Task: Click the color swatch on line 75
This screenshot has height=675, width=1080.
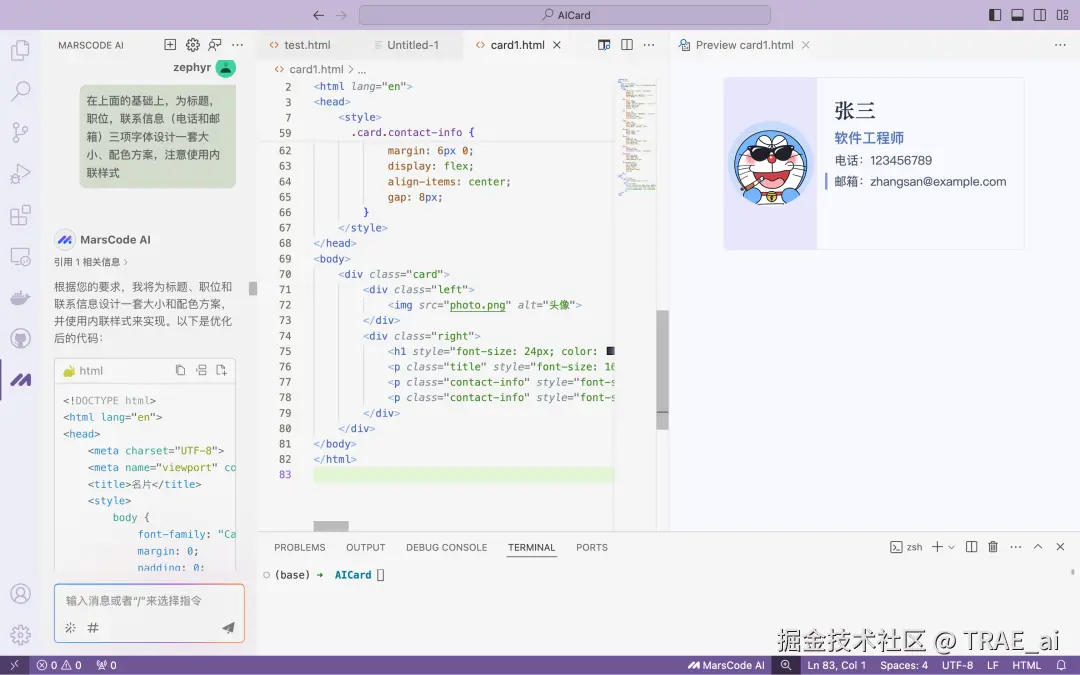Action: coord(610,351)
